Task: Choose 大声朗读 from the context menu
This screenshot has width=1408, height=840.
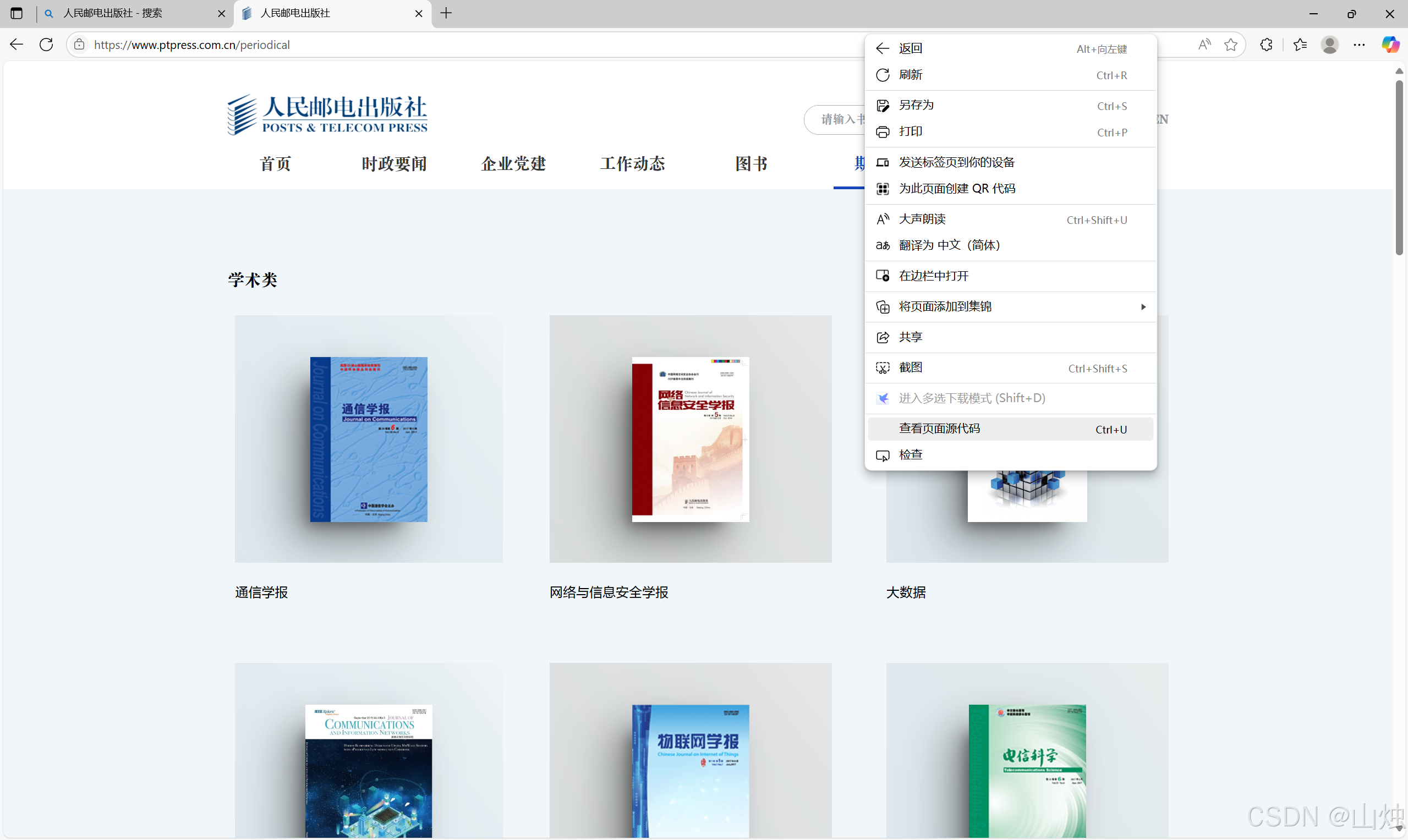Action: [1011, 219]
